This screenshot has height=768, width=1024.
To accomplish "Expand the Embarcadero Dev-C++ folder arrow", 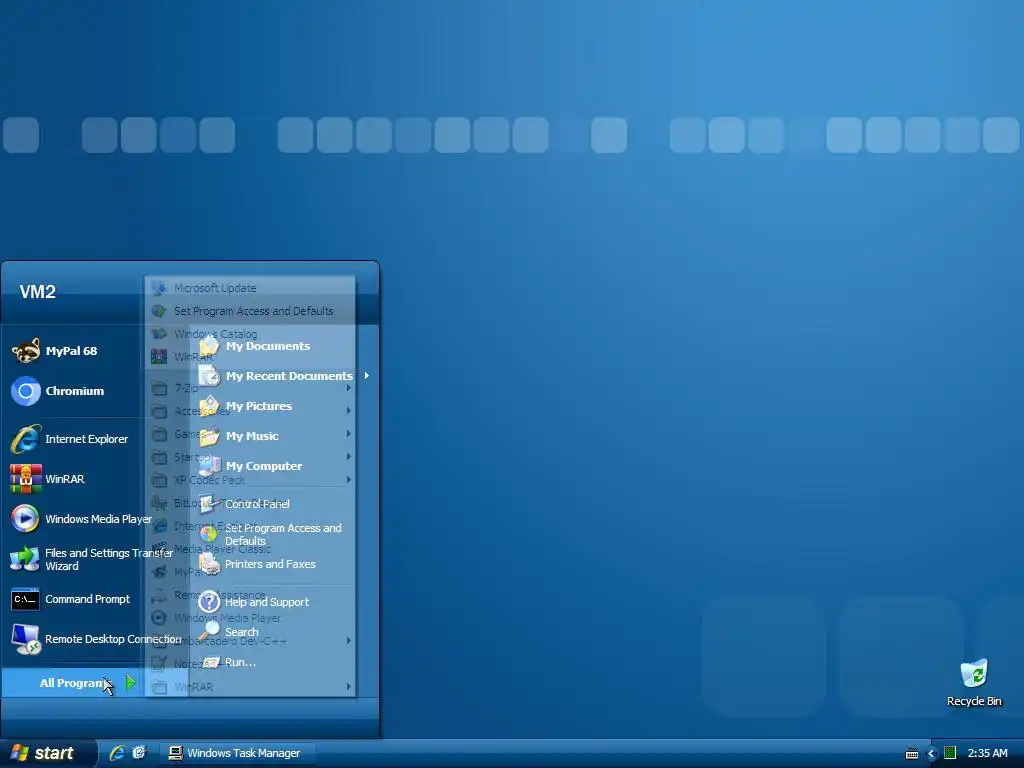I will pos(349,641).
